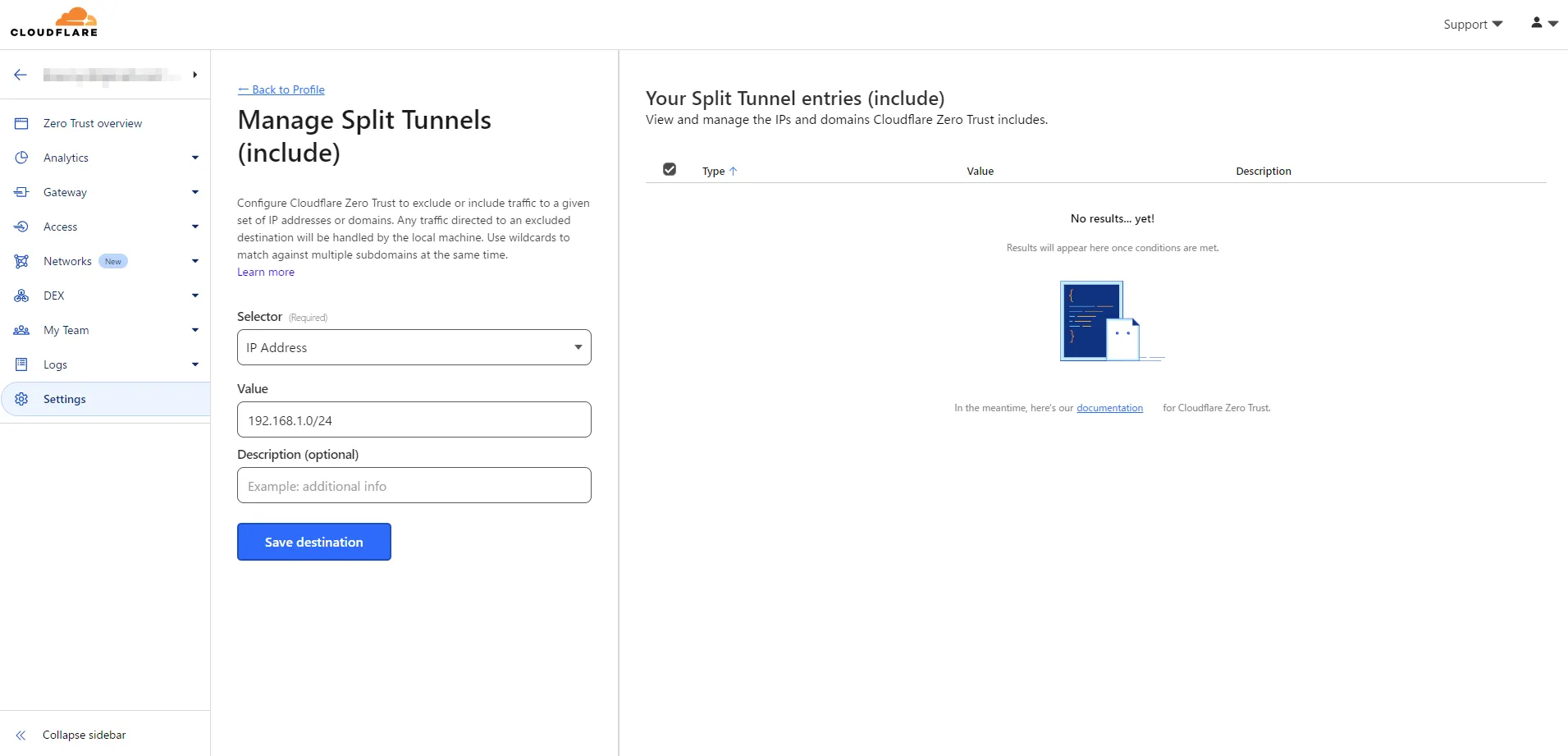Click the New badge beside Networks
The height and width of the screenshot is (756, 1568).
[x=113, y=261]
